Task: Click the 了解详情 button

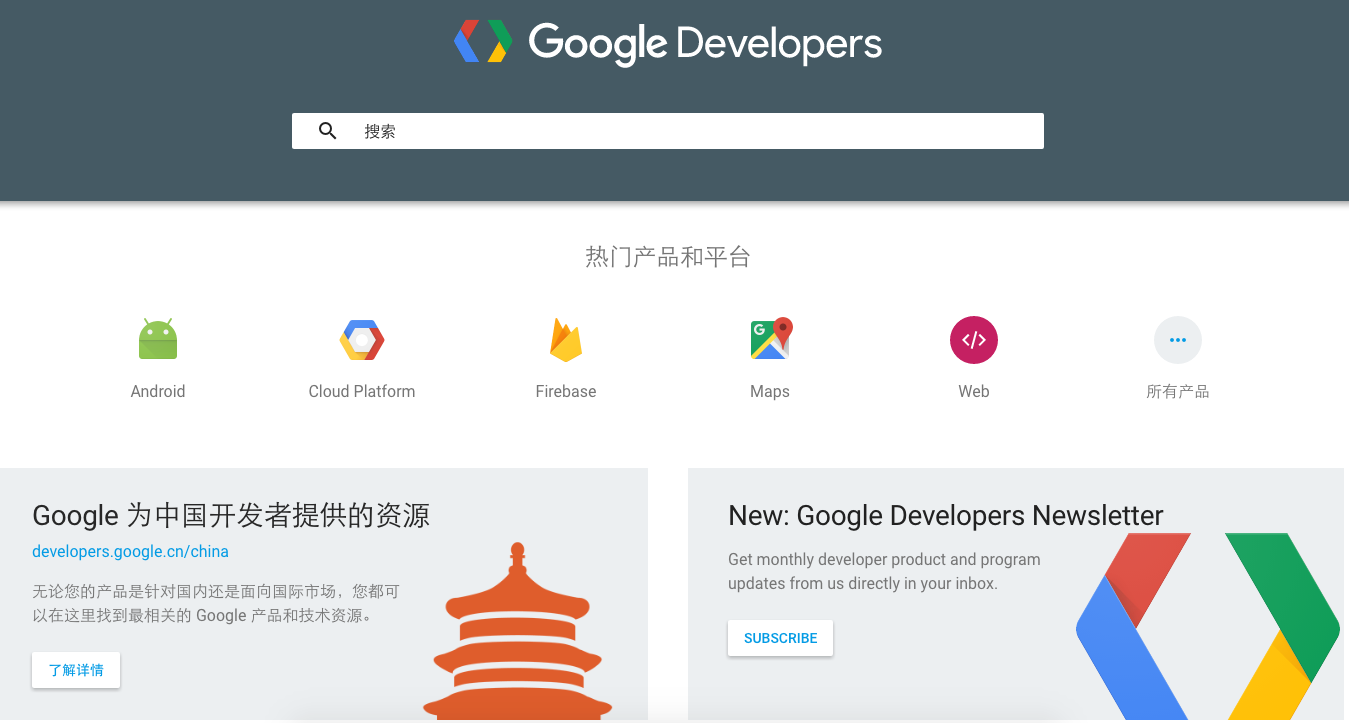Action: (x=76, y=670)
